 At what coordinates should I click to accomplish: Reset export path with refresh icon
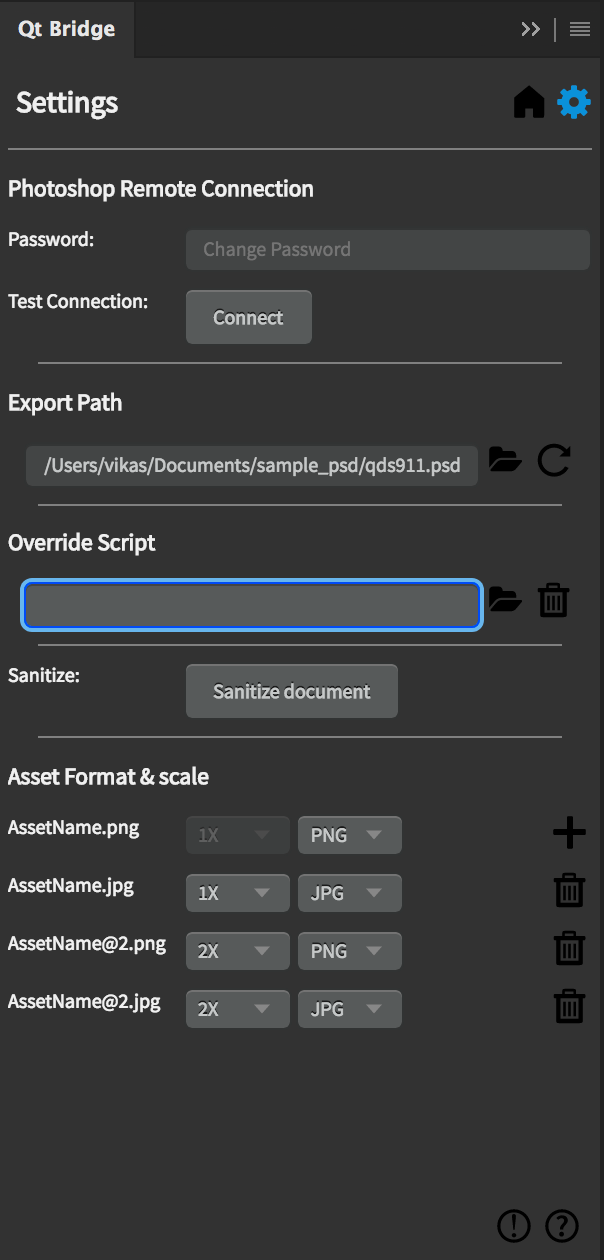click(x=554, y=460)
